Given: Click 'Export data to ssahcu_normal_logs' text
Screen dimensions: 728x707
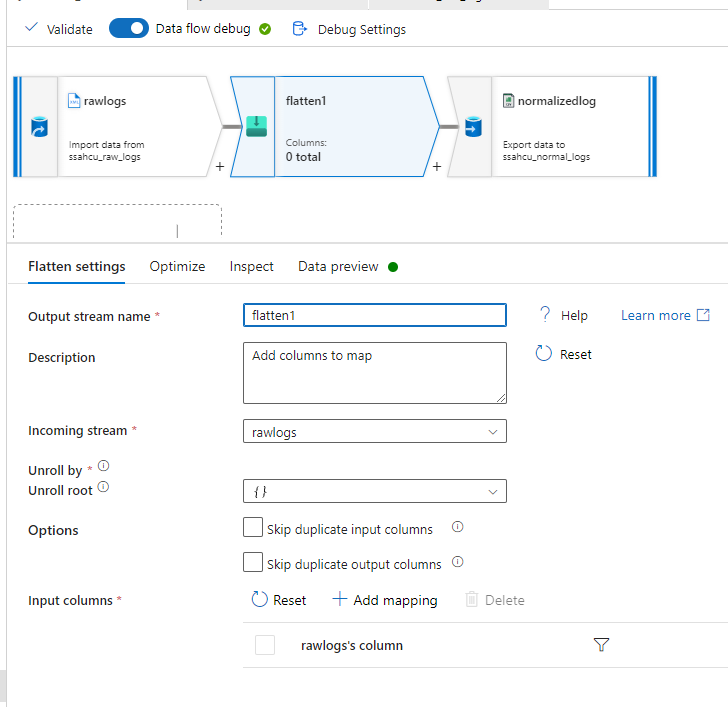Looking at the screenshot, I should point(546,151).
